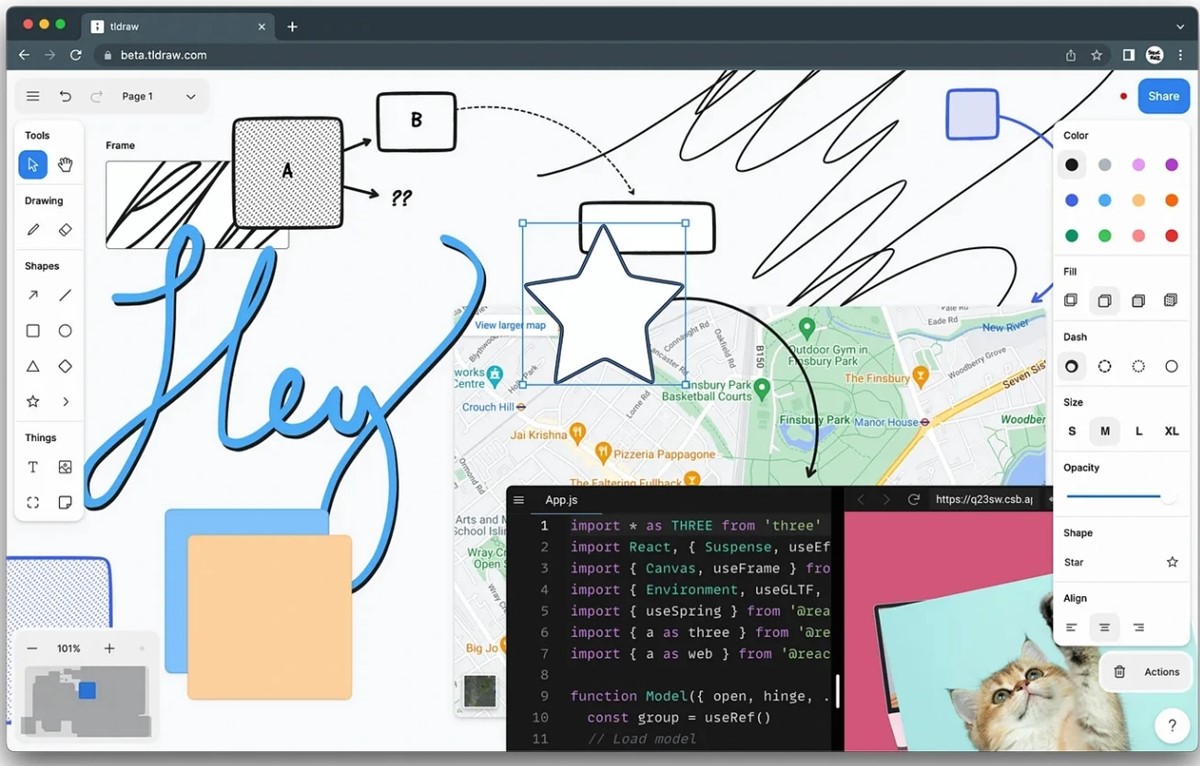This screenshot has height=766, width=1200.
Task: Bookmark this page with the star icon
Action: [x=1097, y=55]
